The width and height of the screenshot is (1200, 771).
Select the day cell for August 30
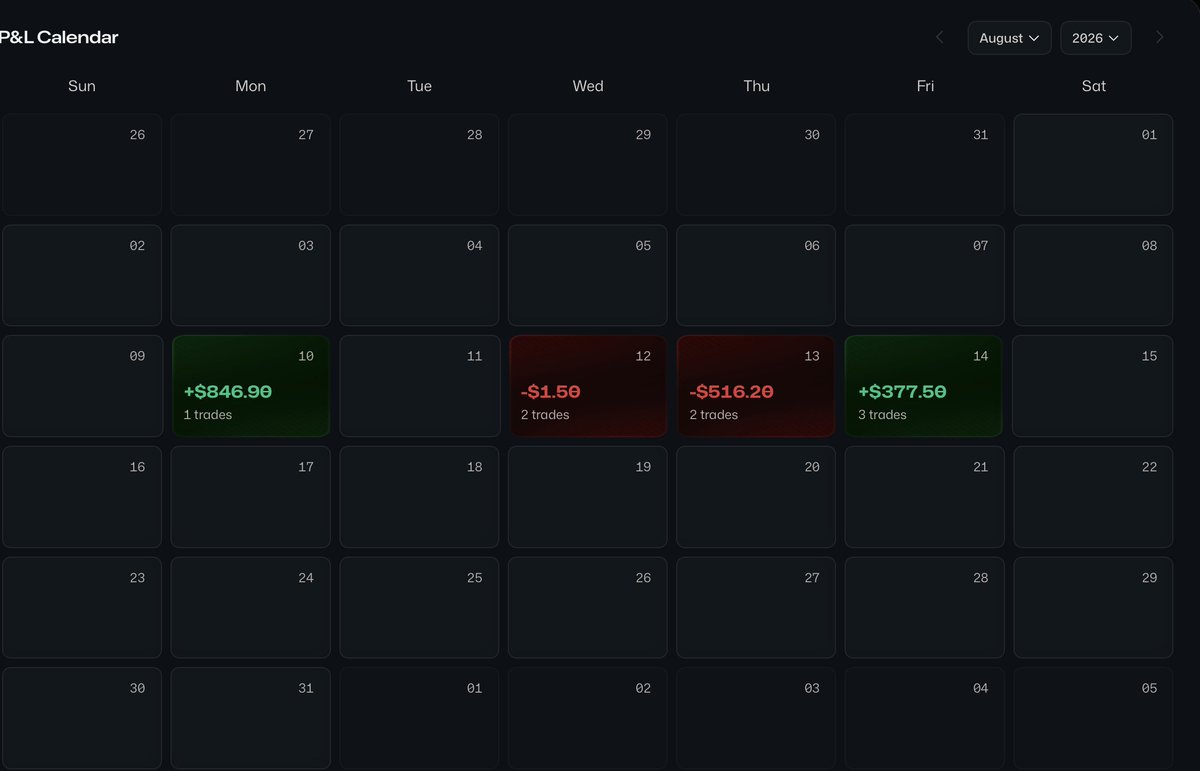(82, 718)
